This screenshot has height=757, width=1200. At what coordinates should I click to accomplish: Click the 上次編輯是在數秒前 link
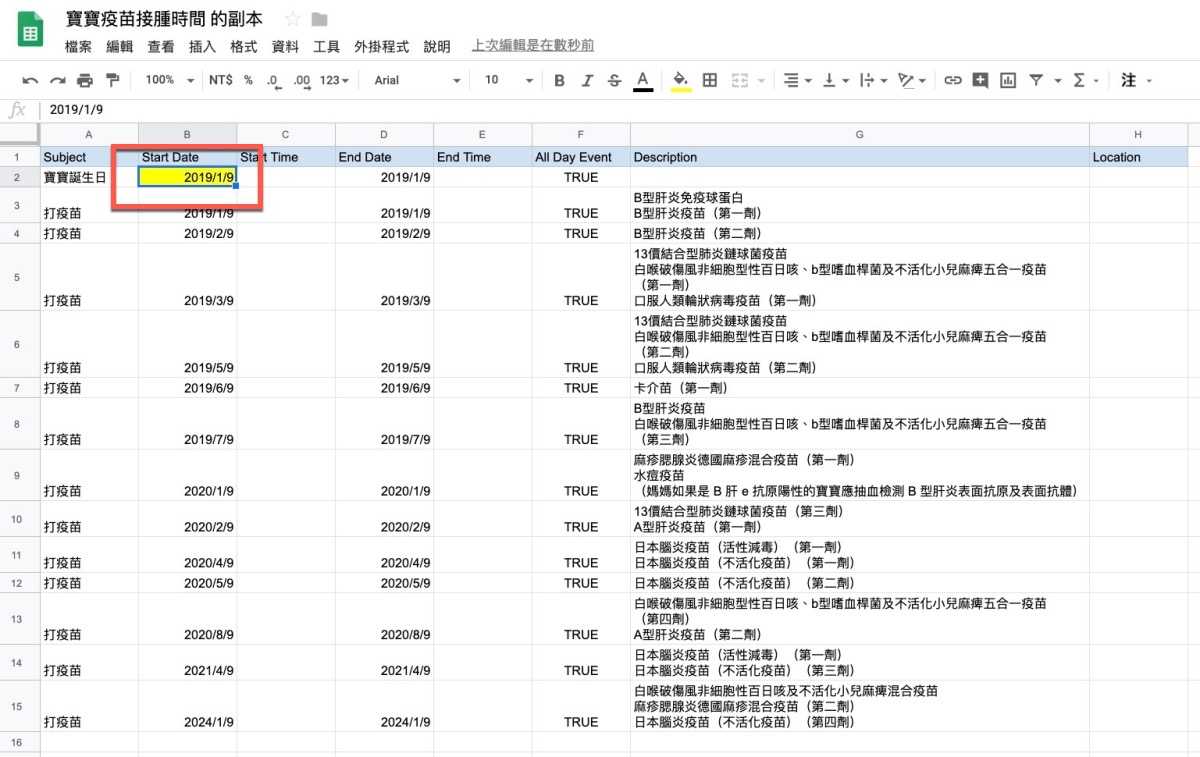[533, 46]
